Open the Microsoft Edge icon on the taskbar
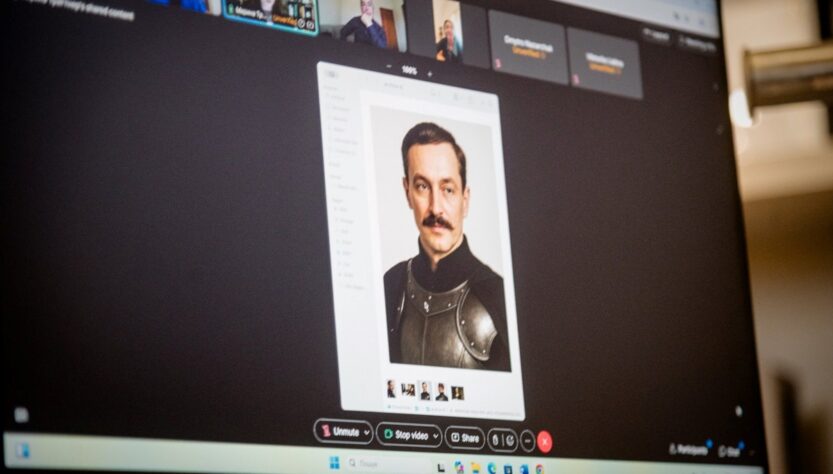The width and height of the screenshot is (833, 474). tap(491, 468)
